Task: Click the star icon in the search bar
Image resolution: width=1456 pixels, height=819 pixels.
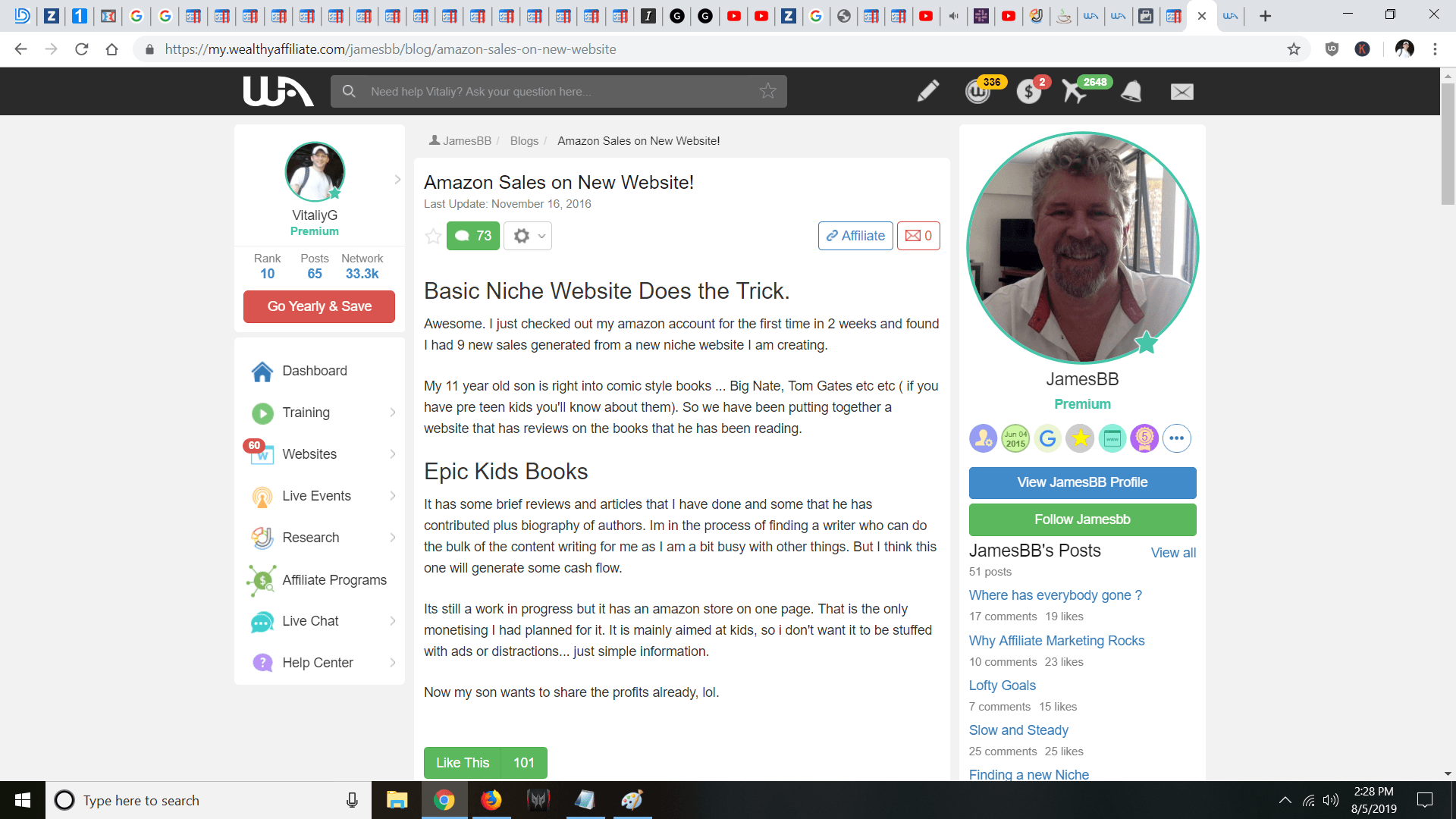Action: pos(767,91)
